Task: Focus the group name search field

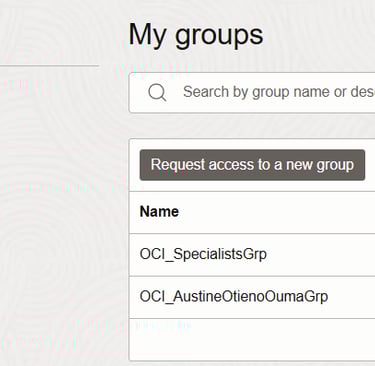Action: (x=252, y=93)
